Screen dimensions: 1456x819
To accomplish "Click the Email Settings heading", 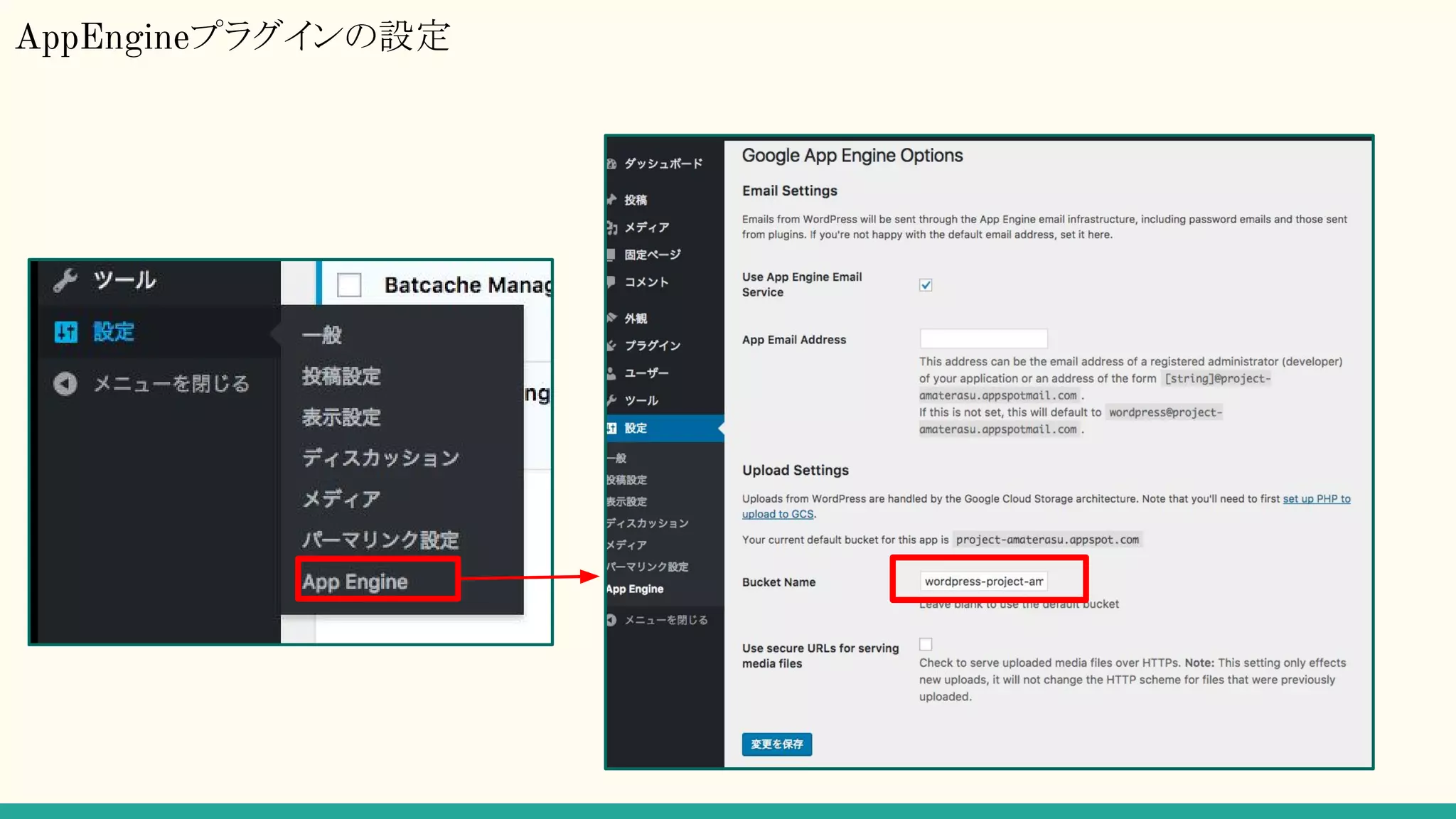I will (790, 191).
